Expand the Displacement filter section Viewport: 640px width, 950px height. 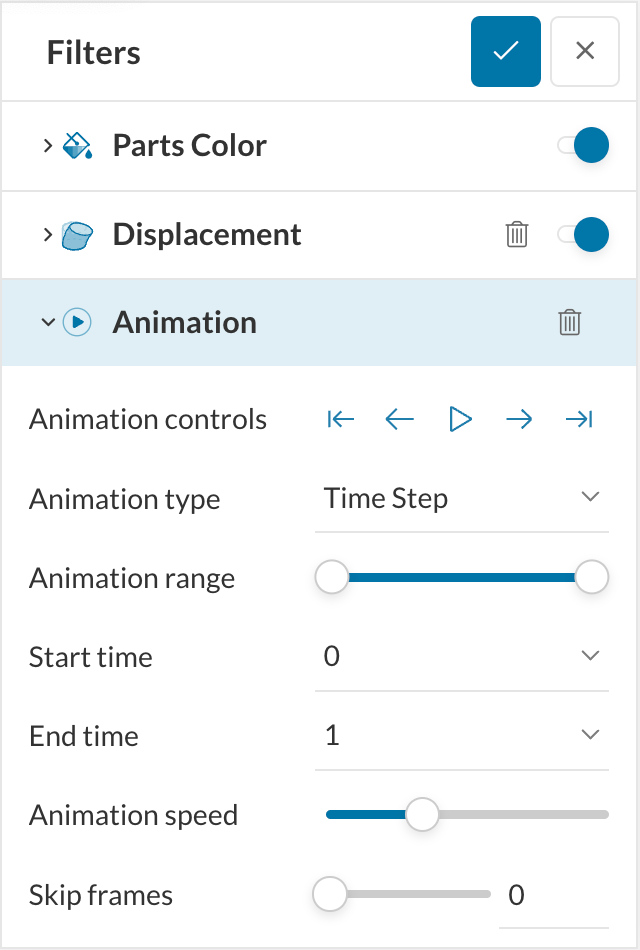[x=47, y=235]
